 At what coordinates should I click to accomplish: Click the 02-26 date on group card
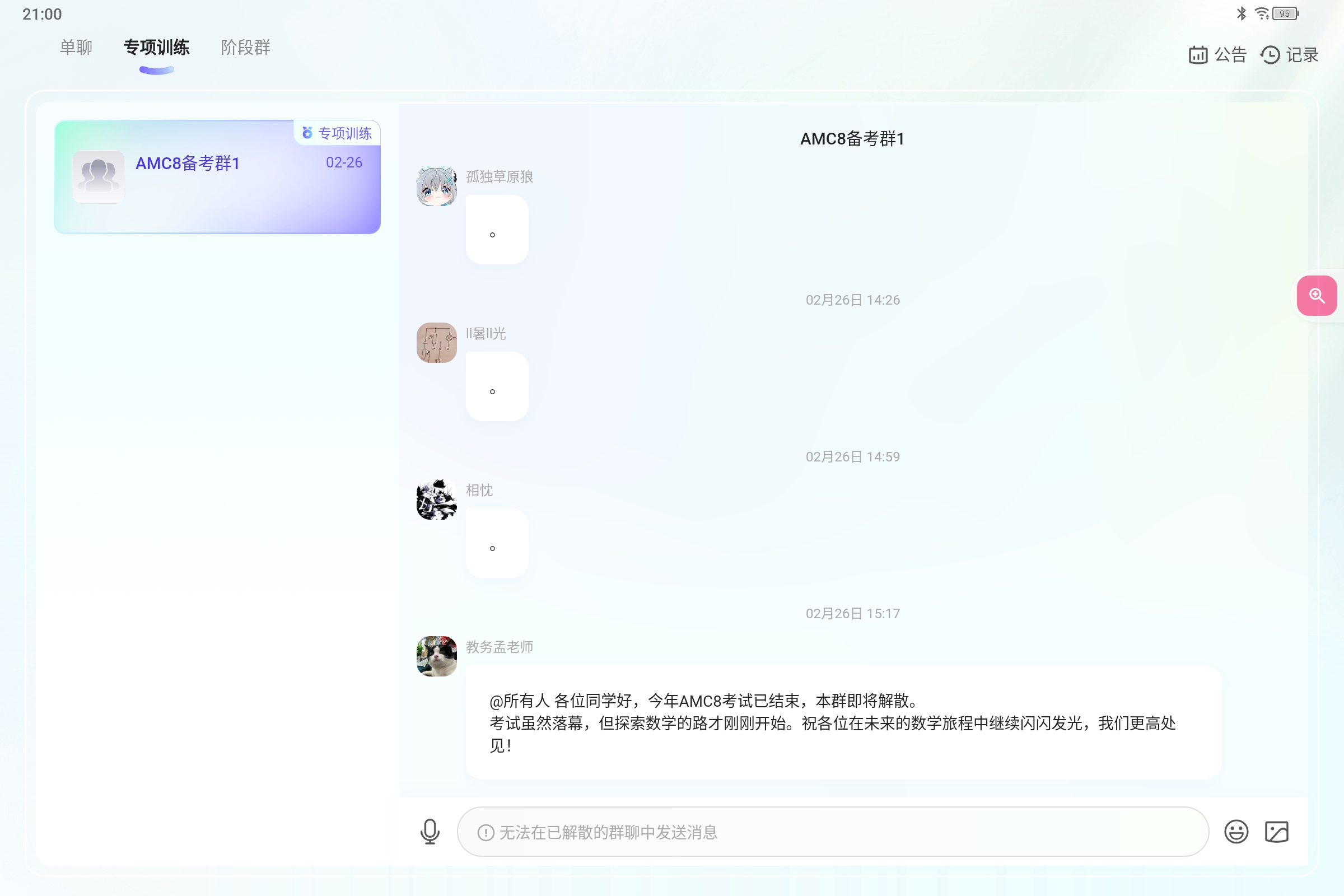[344, 162]
